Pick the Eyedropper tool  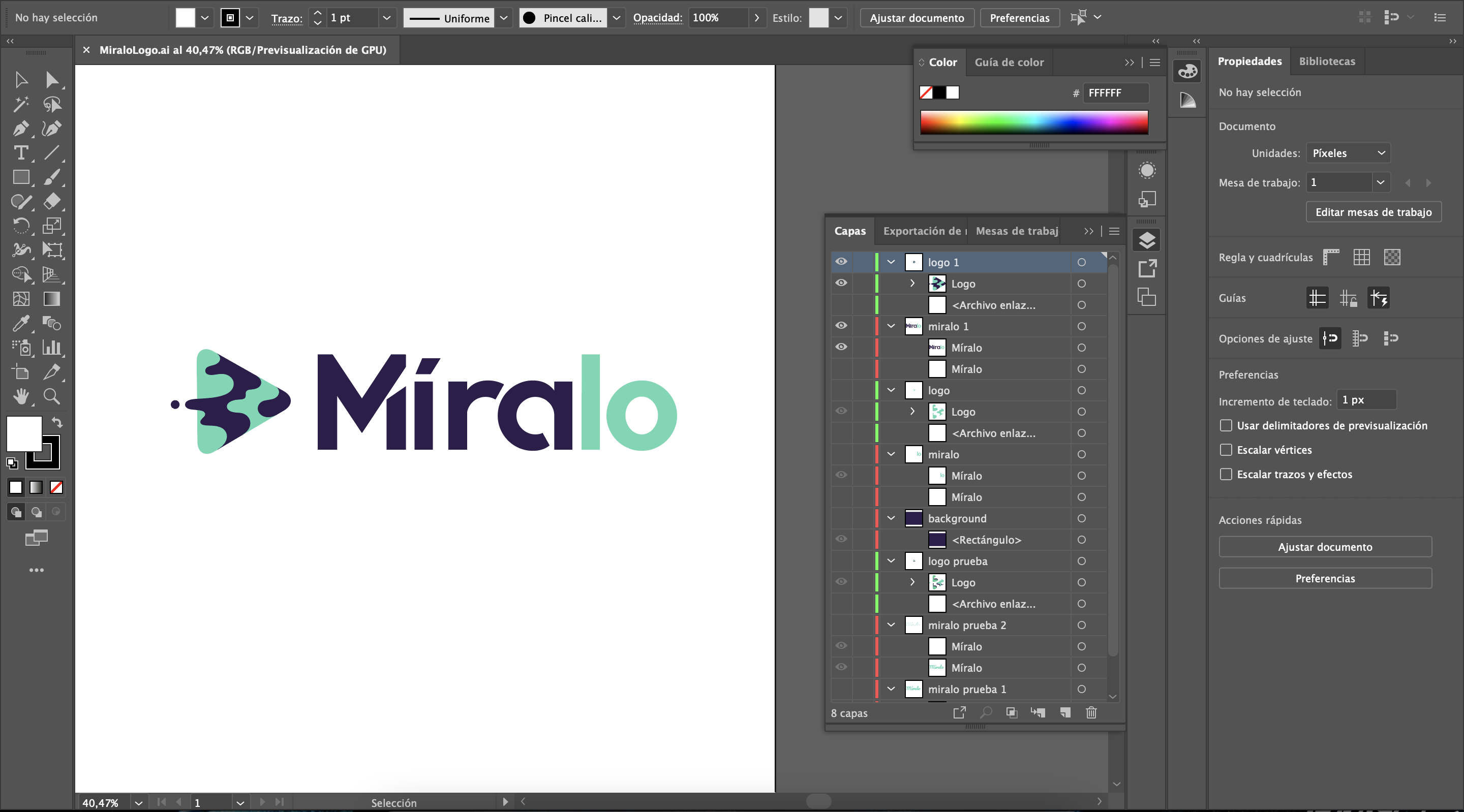coord(20,324)
